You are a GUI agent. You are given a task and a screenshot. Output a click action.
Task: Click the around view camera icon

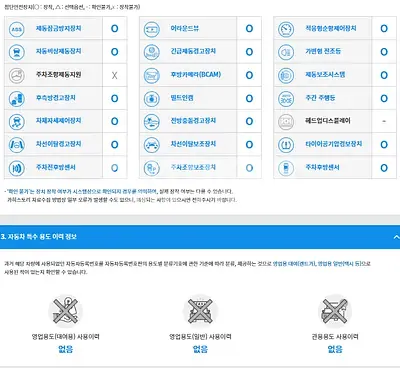click(152, 29)
